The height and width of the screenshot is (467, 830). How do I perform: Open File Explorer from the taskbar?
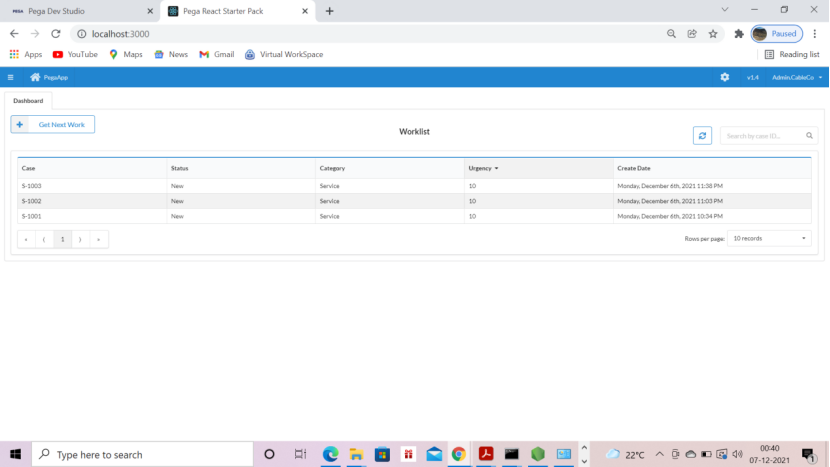coord(356,454)
